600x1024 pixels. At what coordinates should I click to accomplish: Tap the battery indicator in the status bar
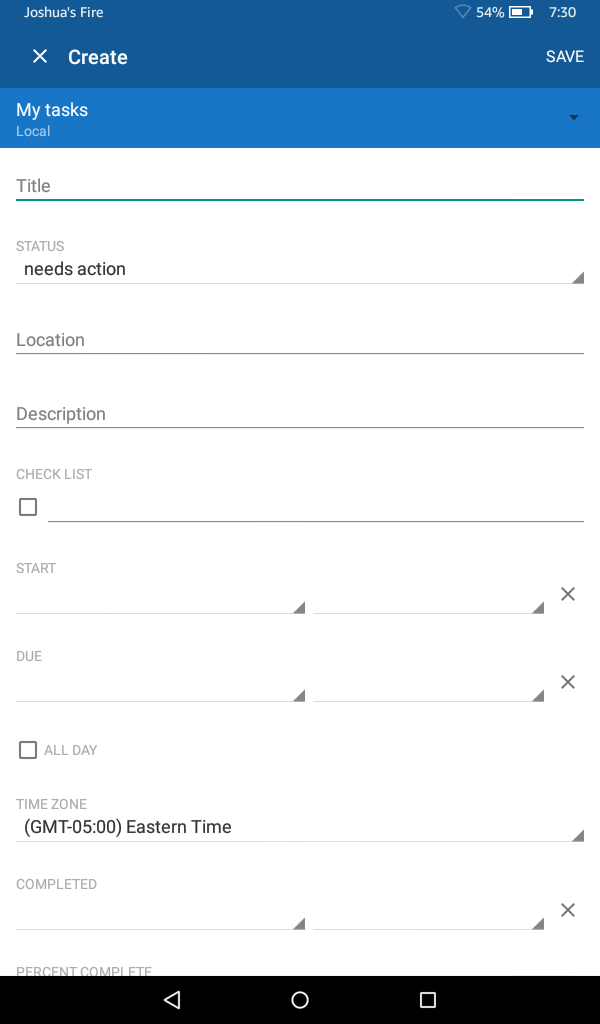click(x=521, y=13)
